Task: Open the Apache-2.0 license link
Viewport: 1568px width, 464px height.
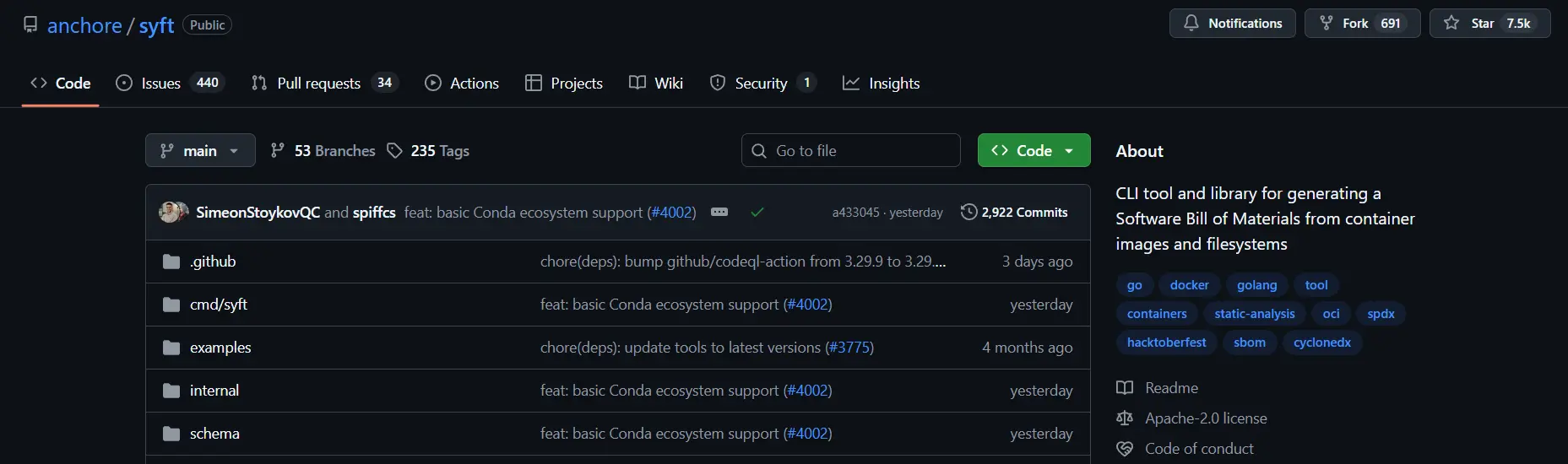Action: (x=1191, y=418)
